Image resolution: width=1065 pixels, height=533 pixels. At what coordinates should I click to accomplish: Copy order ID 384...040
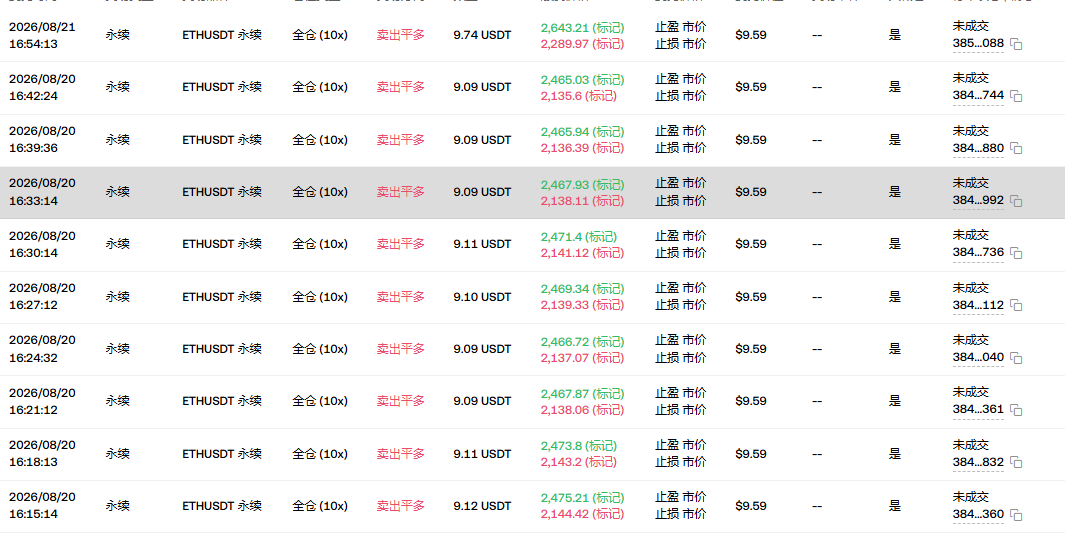1016,358
